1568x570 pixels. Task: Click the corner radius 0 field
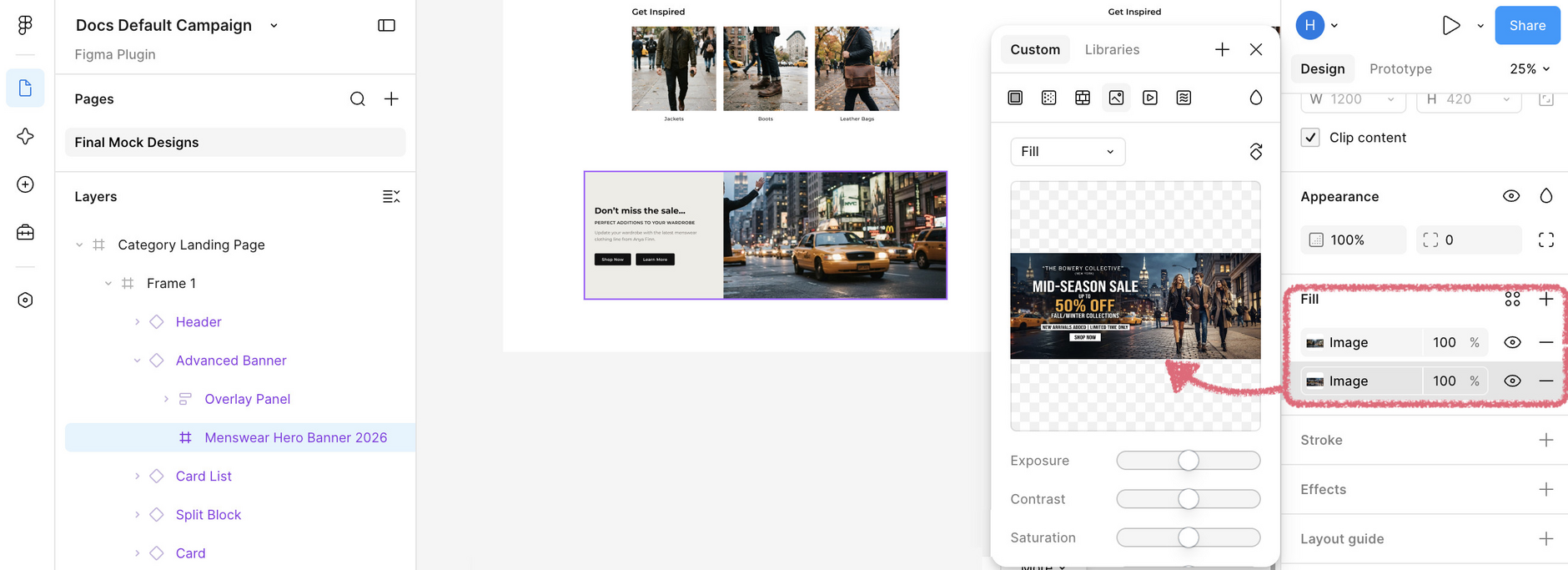click(x=1469, y=240)
